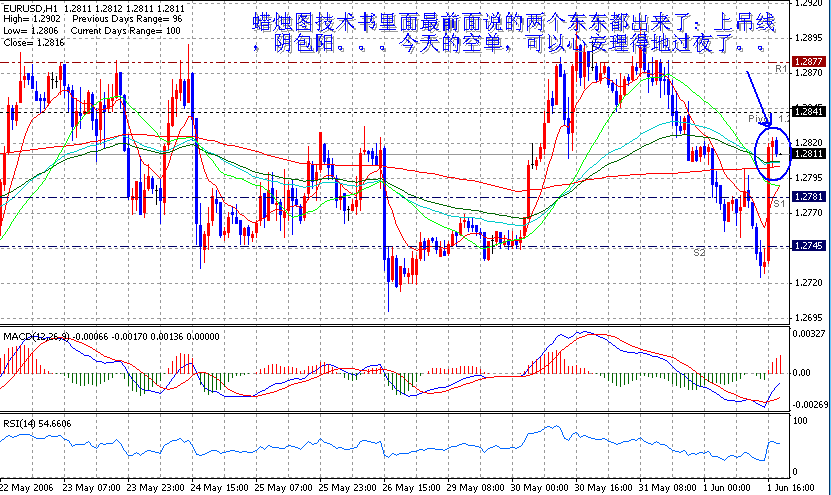Click the '23 May 23:00' time label

point(155,488)
